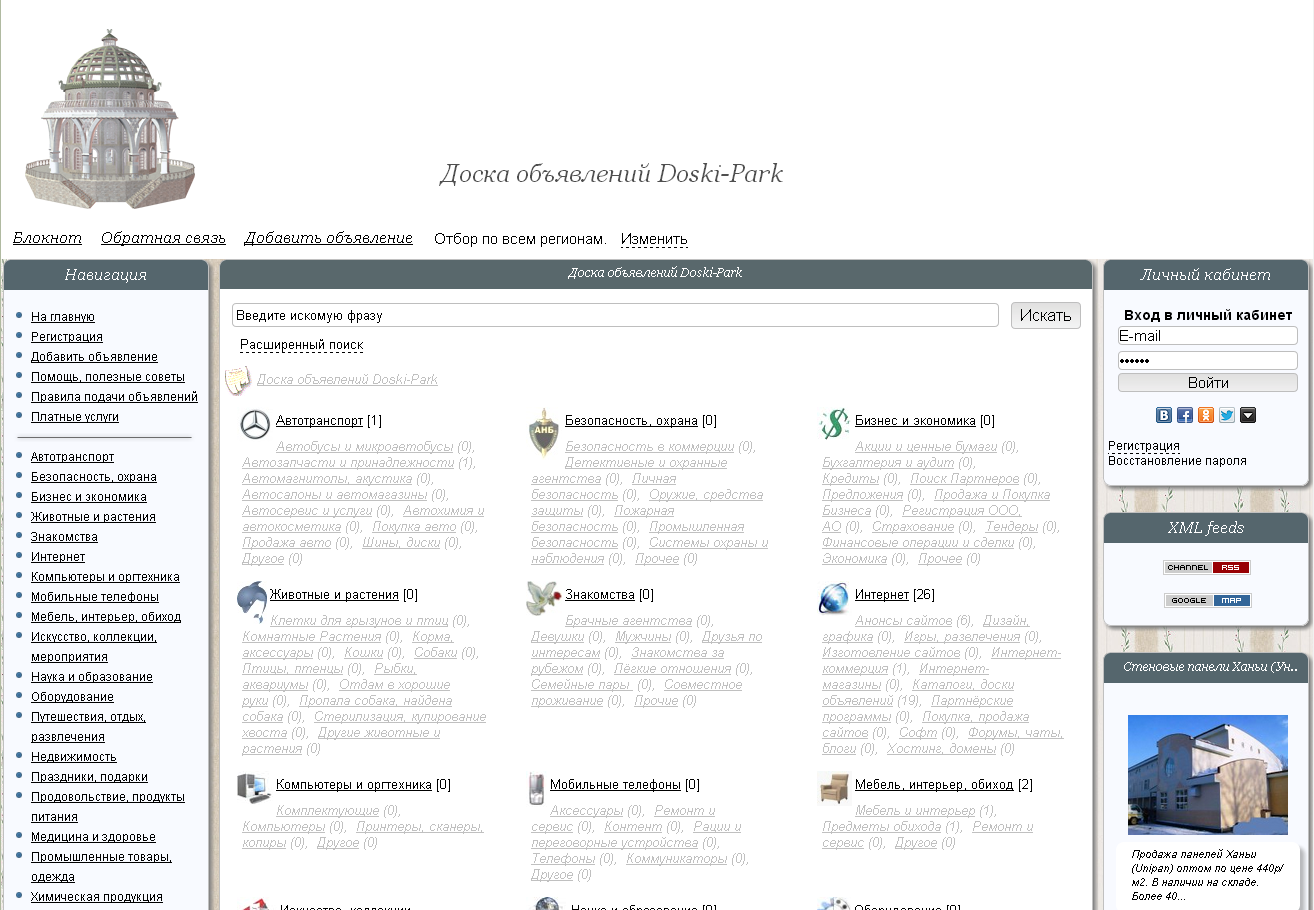The width and height of the screenshot is (1314, 910).
Task: Open the building photo thumbnail ad
Action: 1208,775
